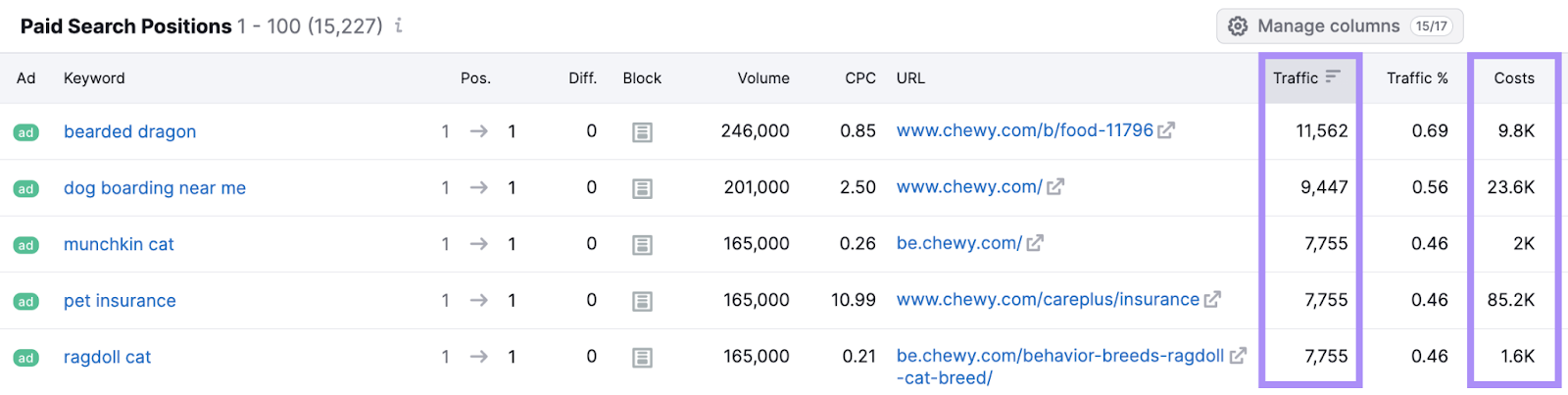Sort by Costs column header
Viewport: 1568px width, 395px height.
(1513, 77)
